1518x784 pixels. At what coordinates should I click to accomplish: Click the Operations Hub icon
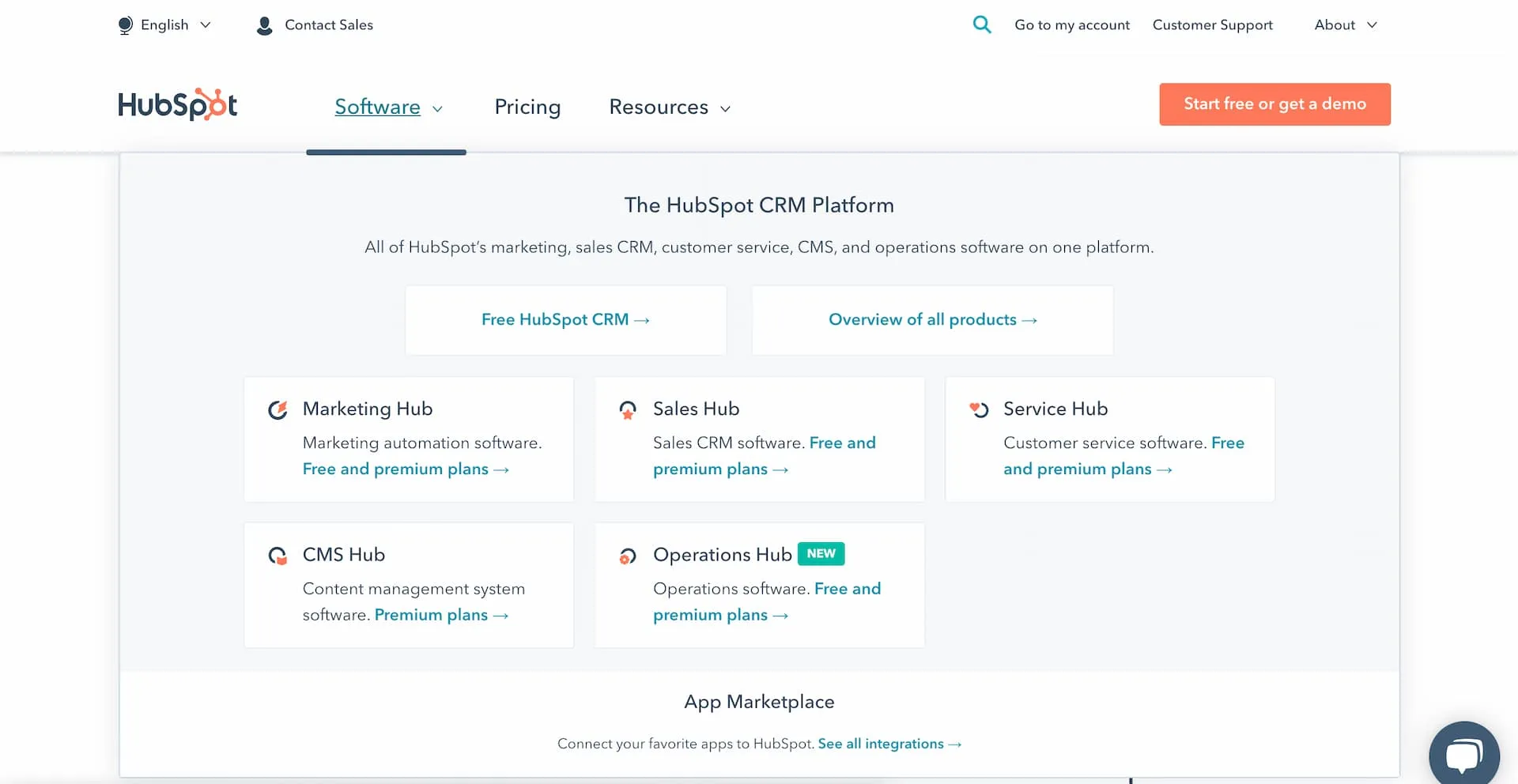coord(628,556)
